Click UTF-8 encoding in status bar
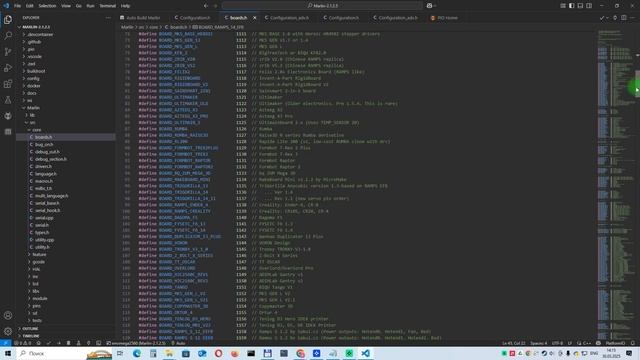 [x=557, y=343]
